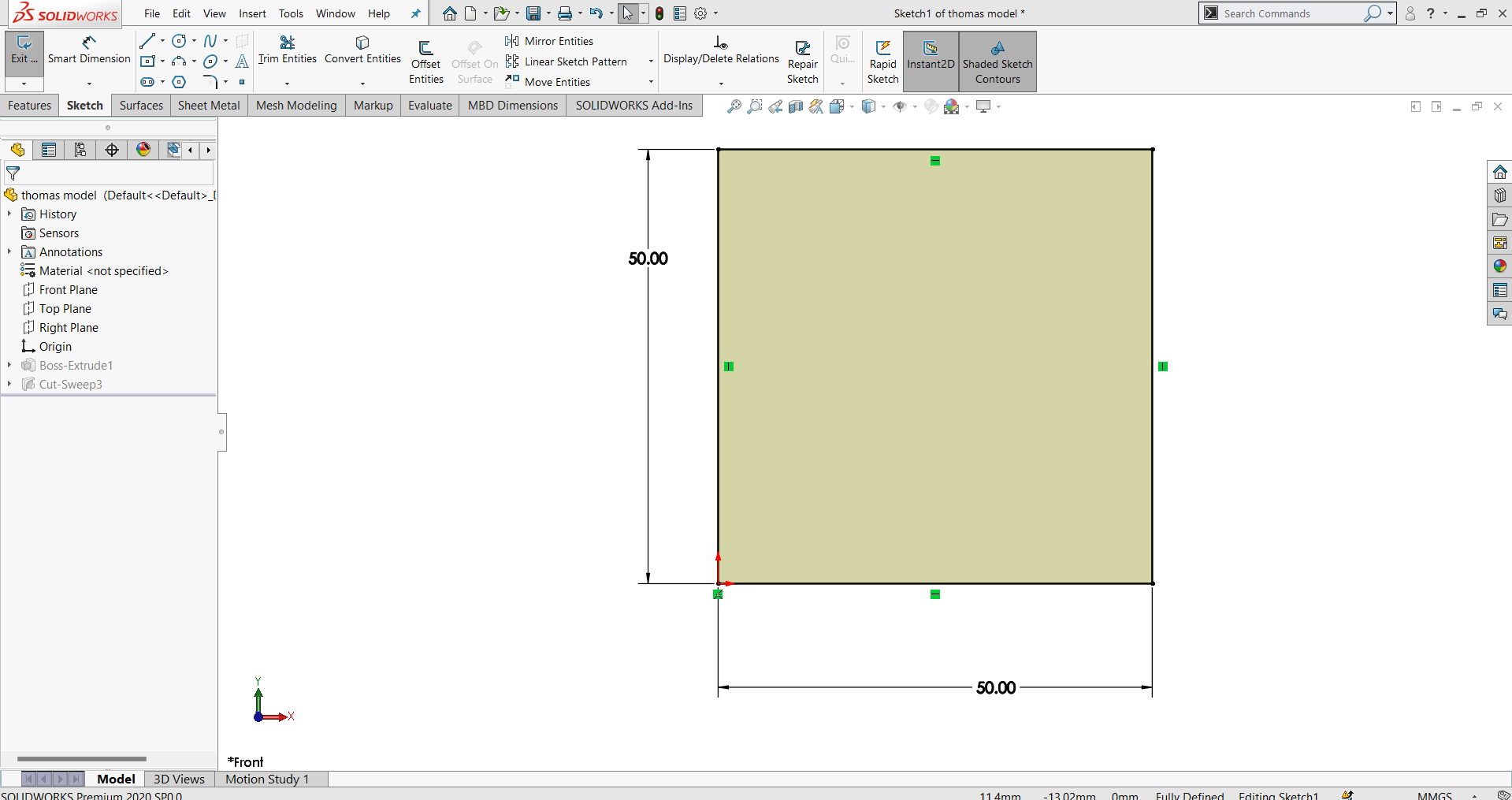Pin the menu bar with pushpin
The height and width of the screenshot is (800, 1512).
pyautogui.click(x=415, y=13)
